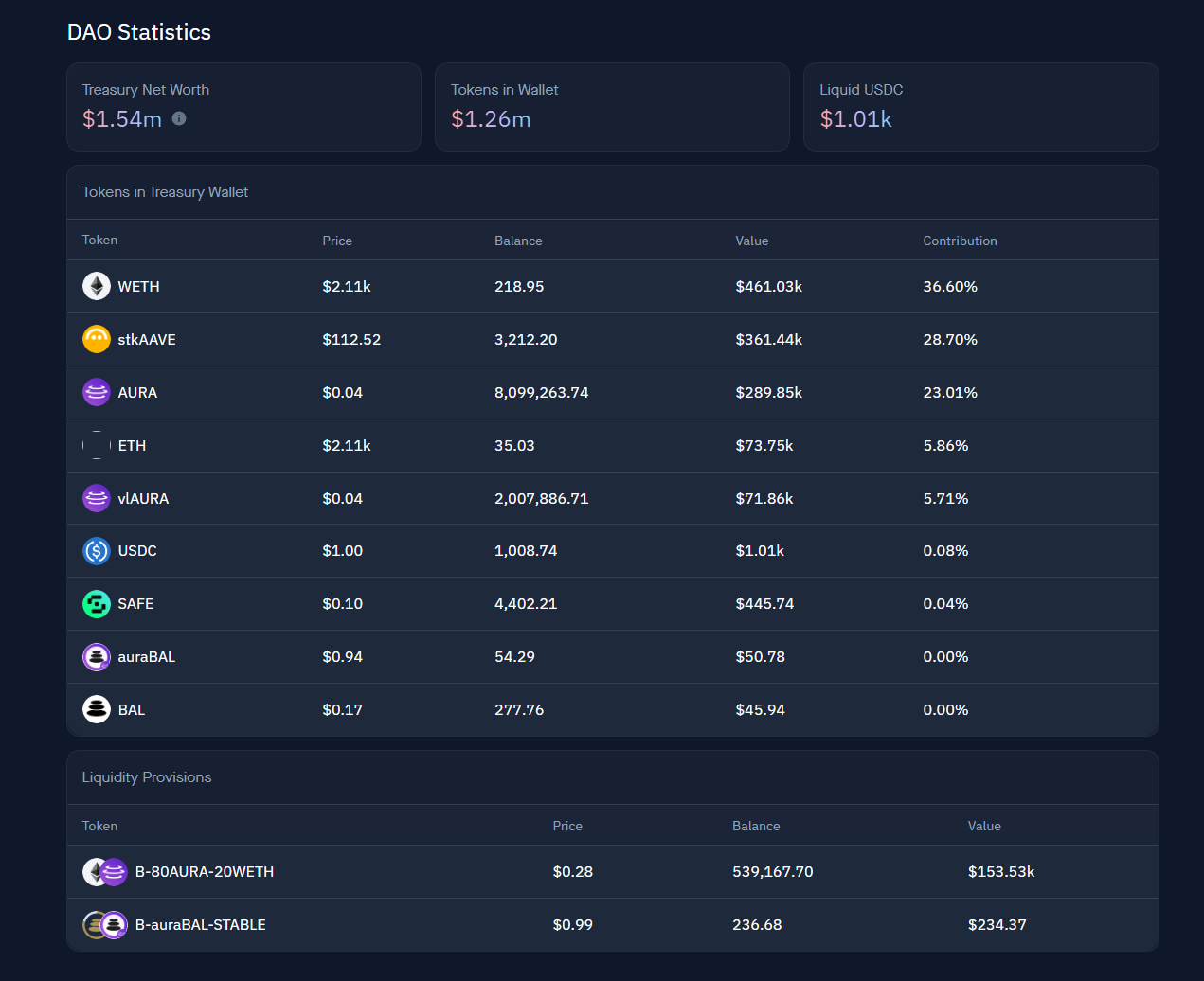The height and width of the screenshot is (981, 1204).
Task: Click the Liquid USDC value $1.01k
Action: coord(855,119)
